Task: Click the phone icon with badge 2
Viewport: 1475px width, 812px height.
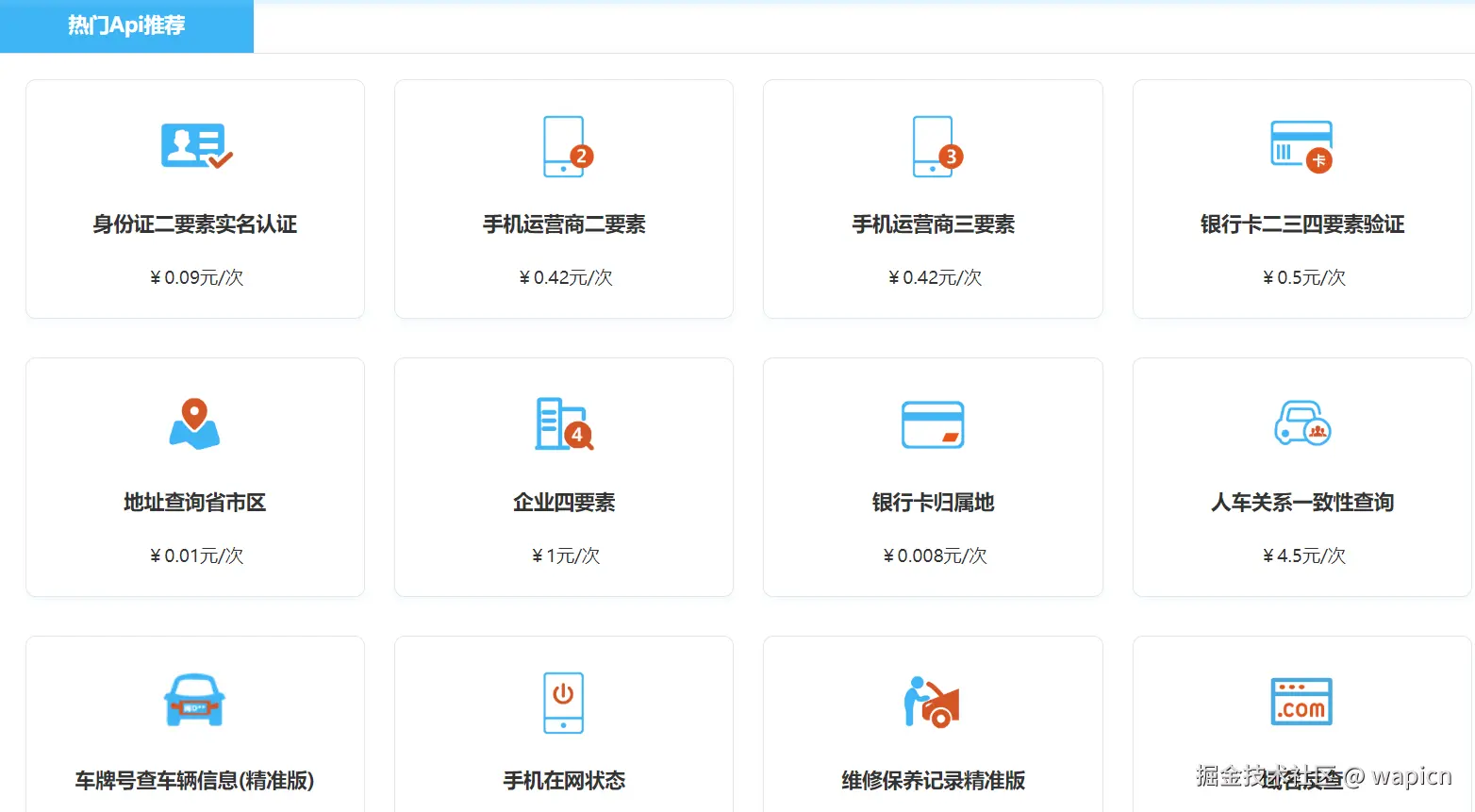Action: (x=564, y=146)
